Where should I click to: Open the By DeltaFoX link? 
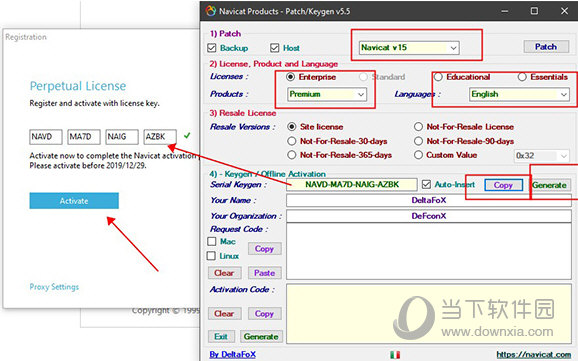(x=232, y=355)
